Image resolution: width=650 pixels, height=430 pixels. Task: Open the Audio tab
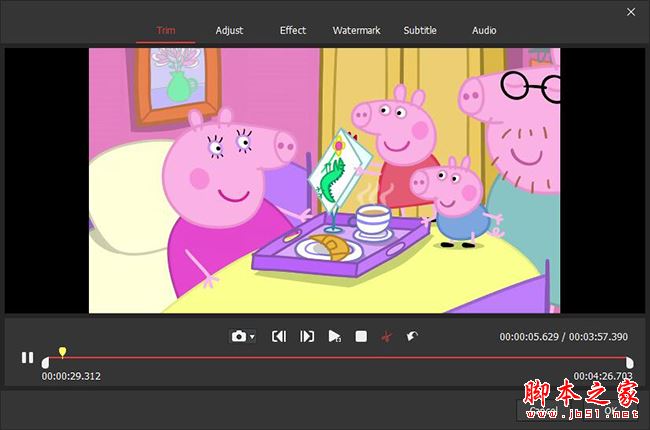click(484, 30)
